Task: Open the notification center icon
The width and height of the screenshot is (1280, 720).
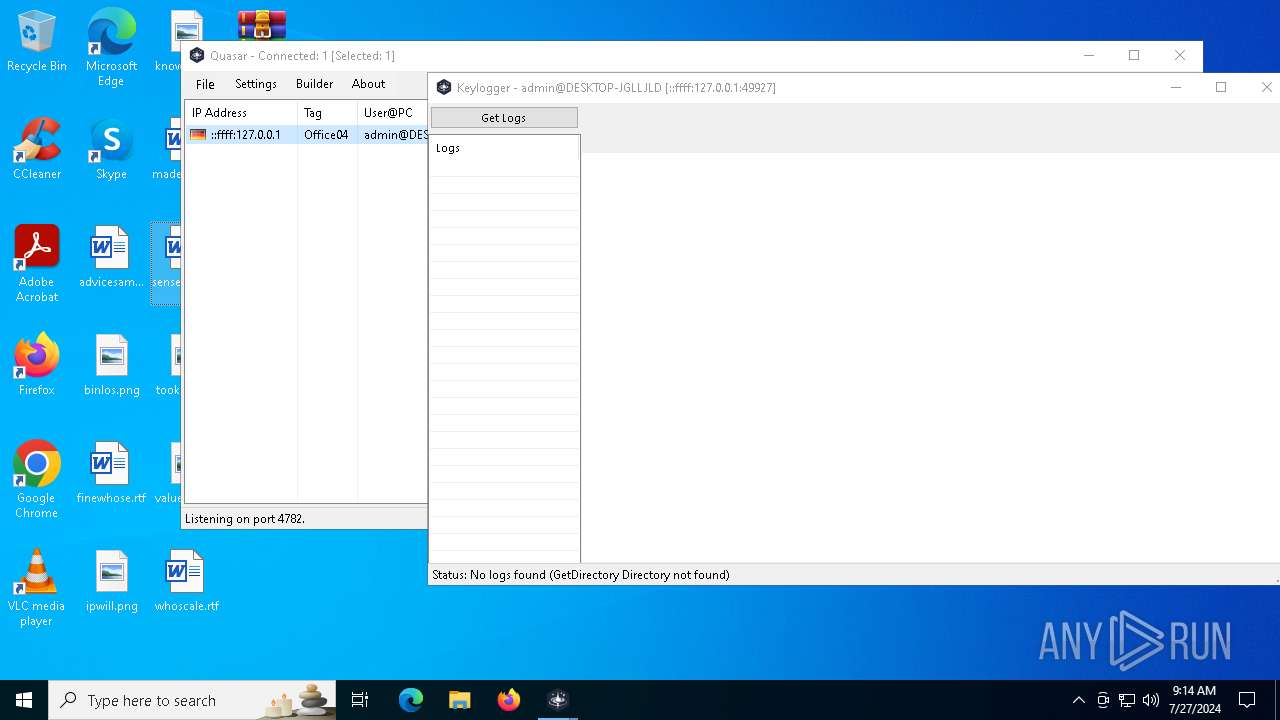Action: [x=1247, y=700]
